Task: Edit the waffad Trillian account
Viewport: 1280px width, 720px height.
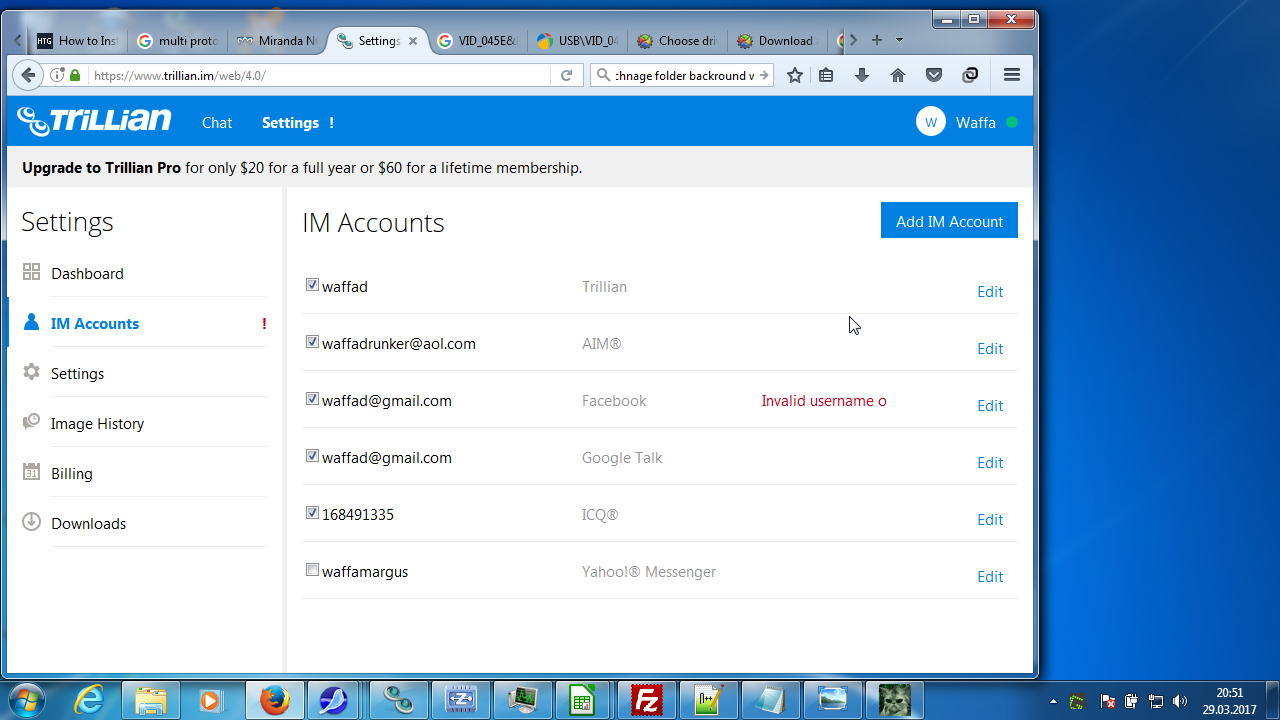Action: (x=990, y=291)
